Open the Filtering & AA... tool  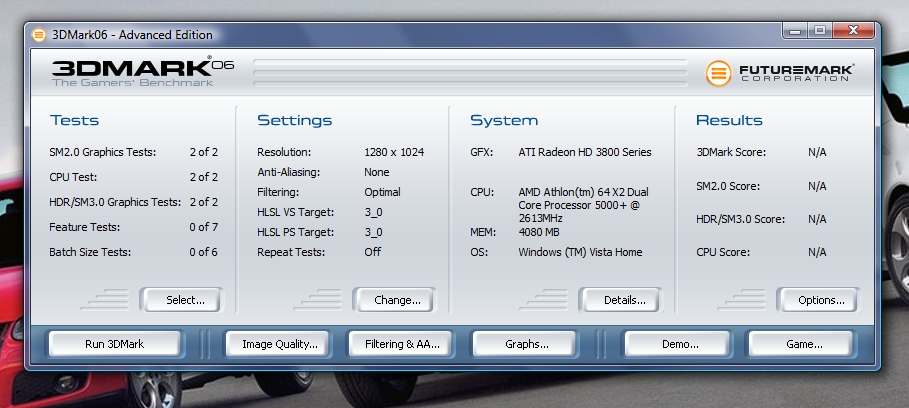tap(400, 344)
